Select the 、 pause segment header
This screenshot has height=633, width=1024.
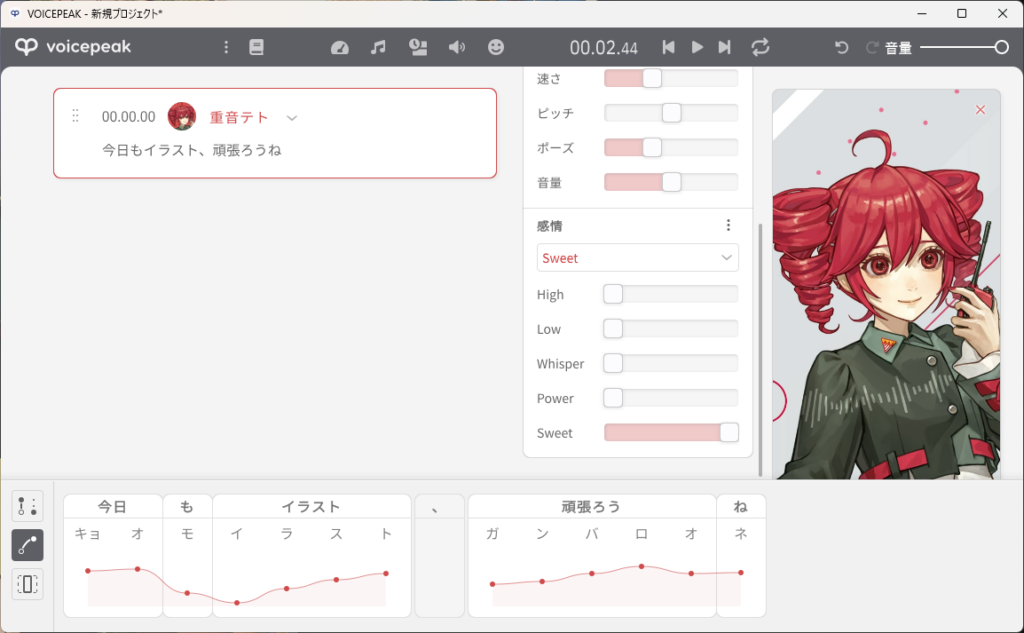pos(440,506)
